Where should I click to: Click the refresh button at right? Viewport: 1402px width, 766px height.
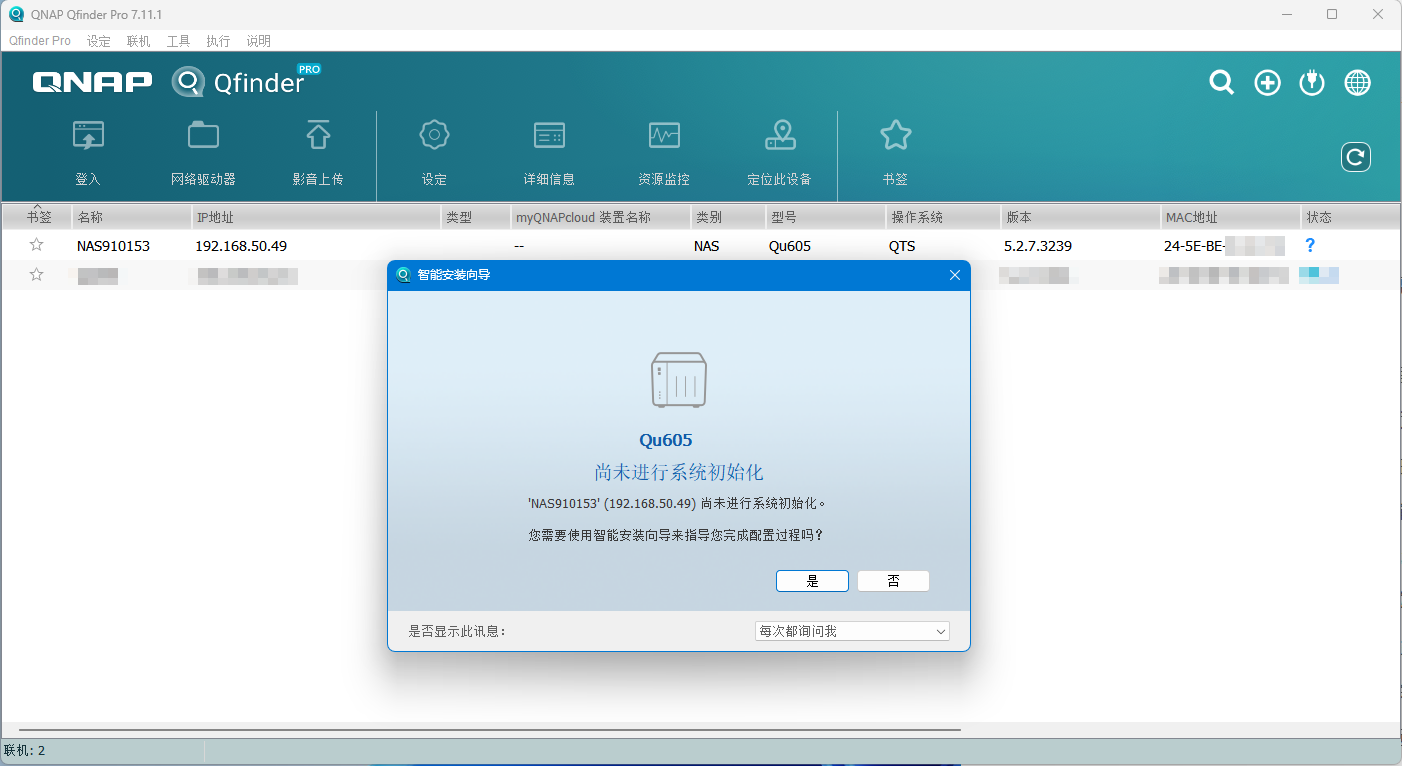pyautogui.click(x=1355, y=157)
